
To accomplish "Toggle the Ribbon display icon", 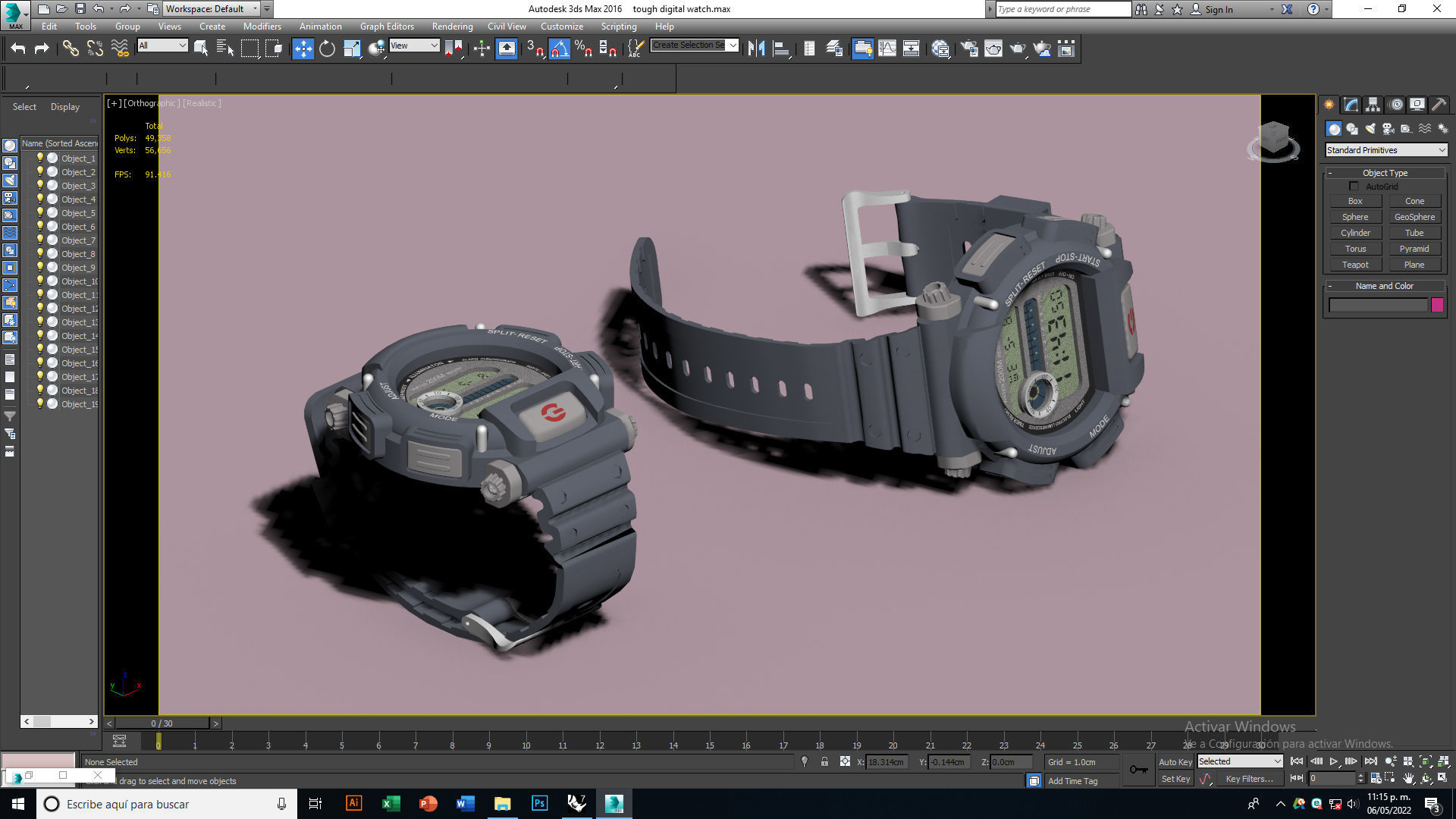I will pos(863,49).
